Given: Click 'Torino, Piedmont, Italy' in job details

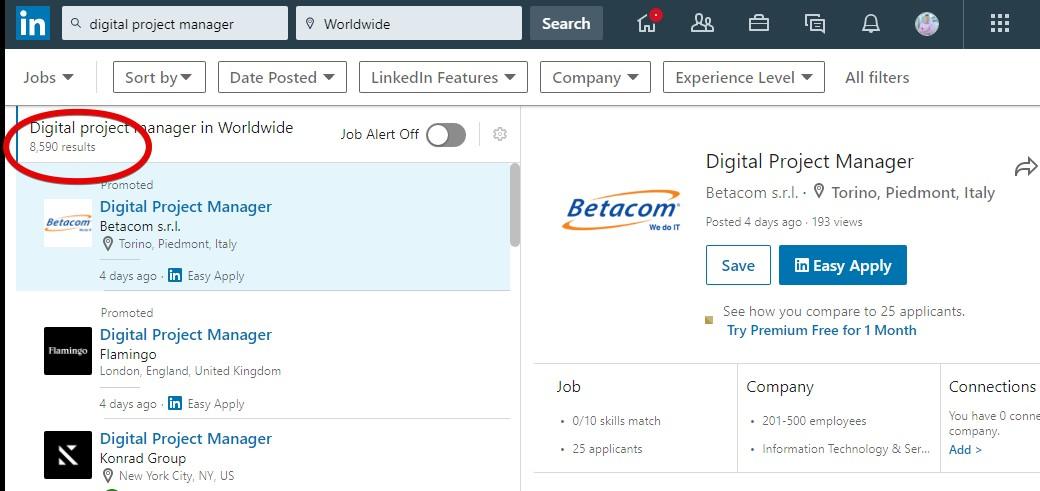Looking at the screenshot, I should coord(913,193).
